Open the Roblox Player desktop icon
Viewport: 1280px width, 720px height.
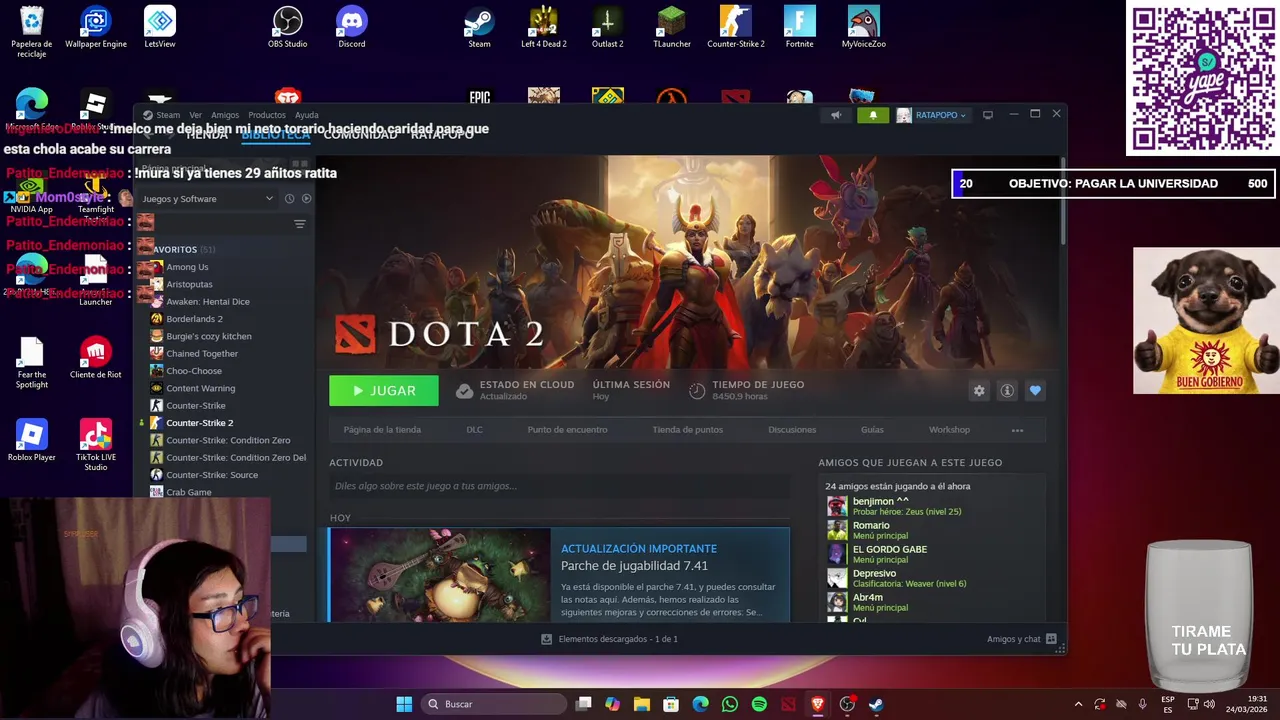pos(32,440)
